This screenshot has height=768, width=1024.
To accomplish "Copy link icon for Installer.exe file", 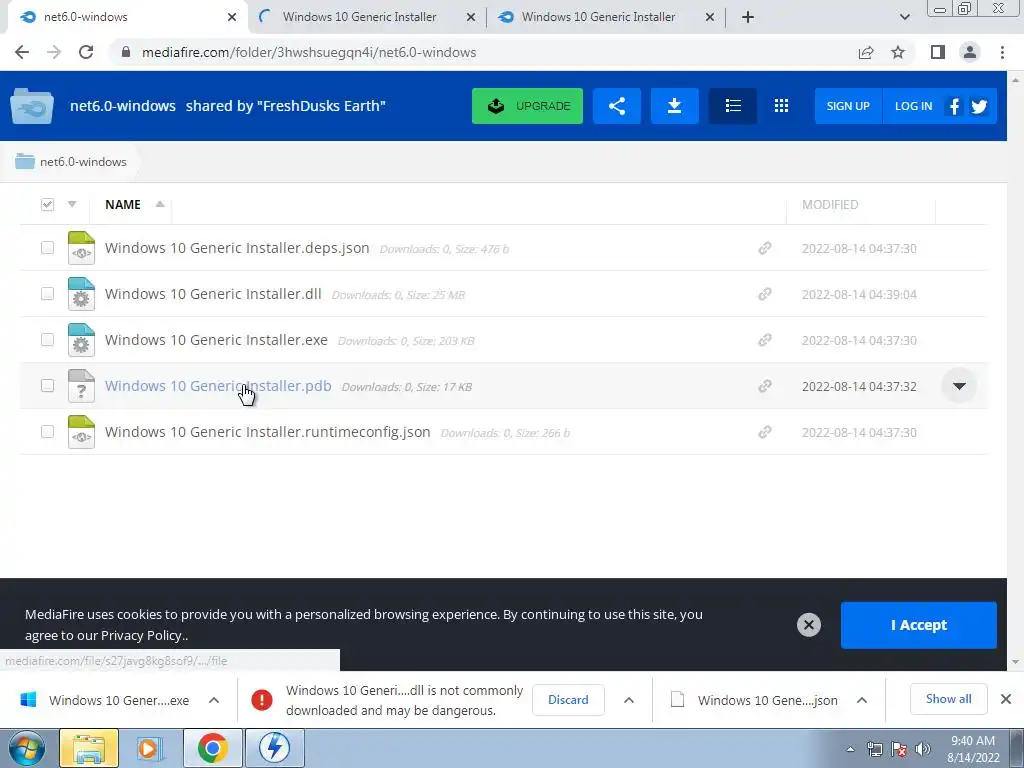I will [764, 340].
